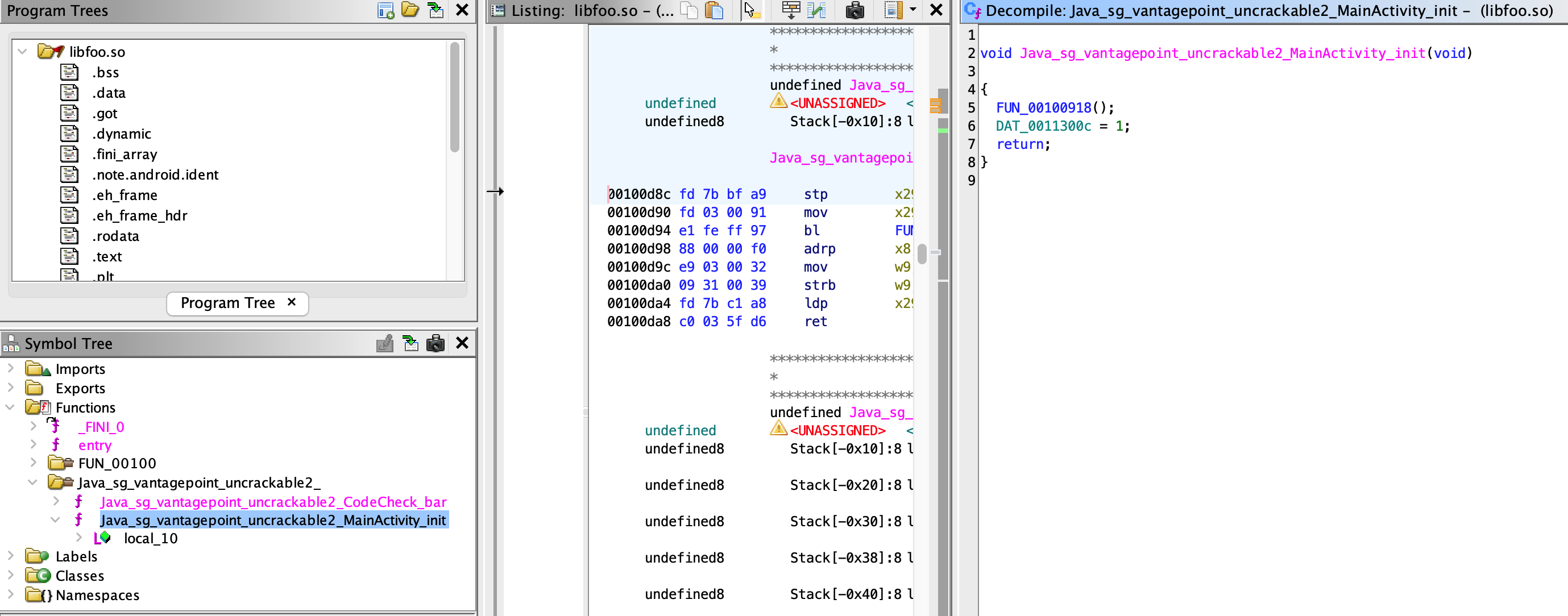Screen dimensions: 1568x616
Task: Expand the Imports folder
Action: 10,368
